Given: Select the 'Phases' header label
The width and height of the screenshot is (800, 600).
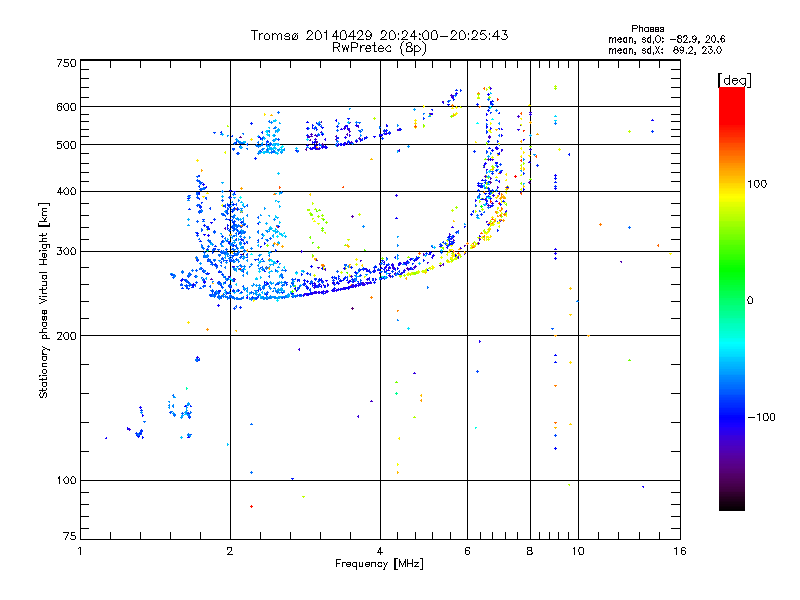Looking at the screenshot, I should click(647, 29).
